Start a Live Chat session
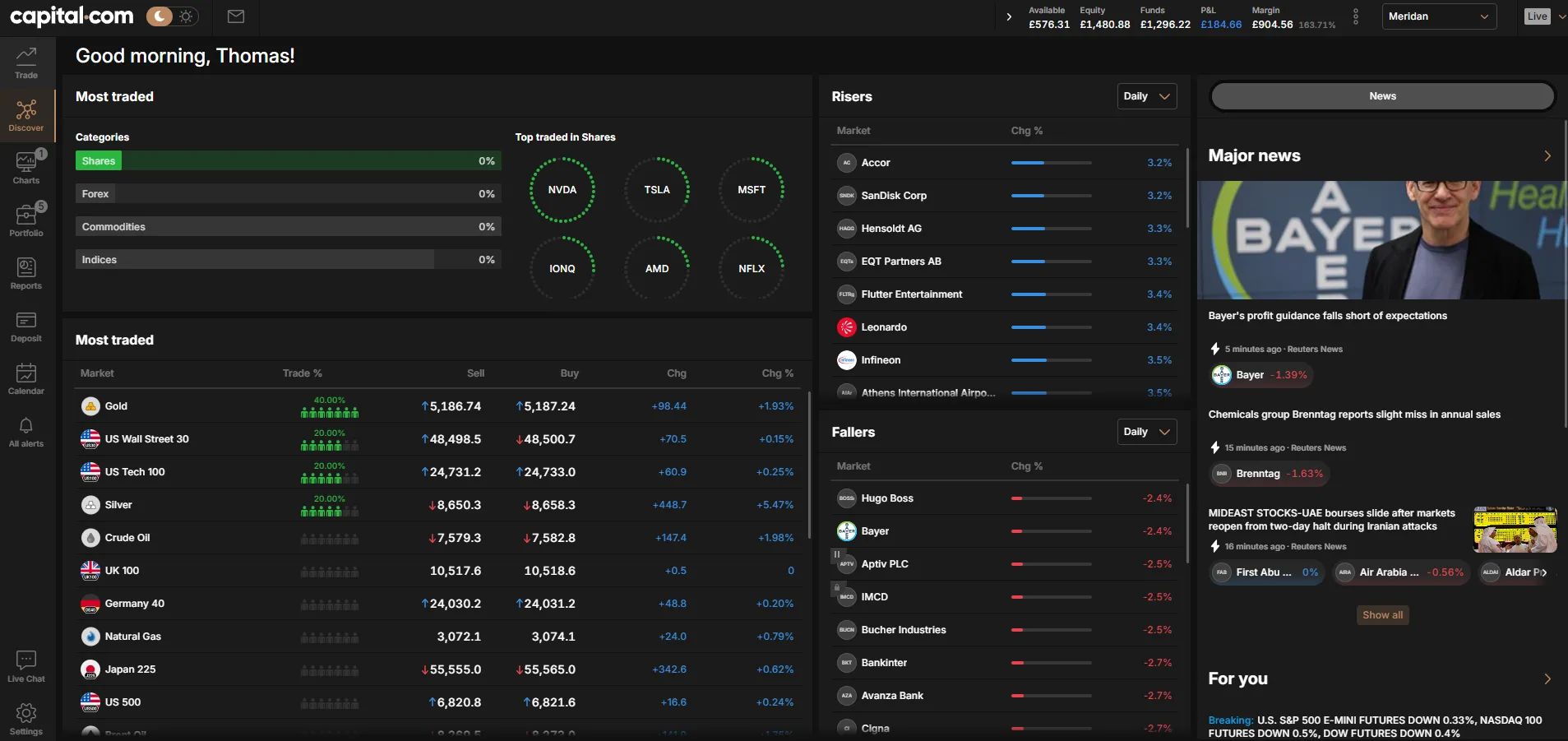Image resolution: width=1568 pixels, height=741 pixels. coord(26,667)
